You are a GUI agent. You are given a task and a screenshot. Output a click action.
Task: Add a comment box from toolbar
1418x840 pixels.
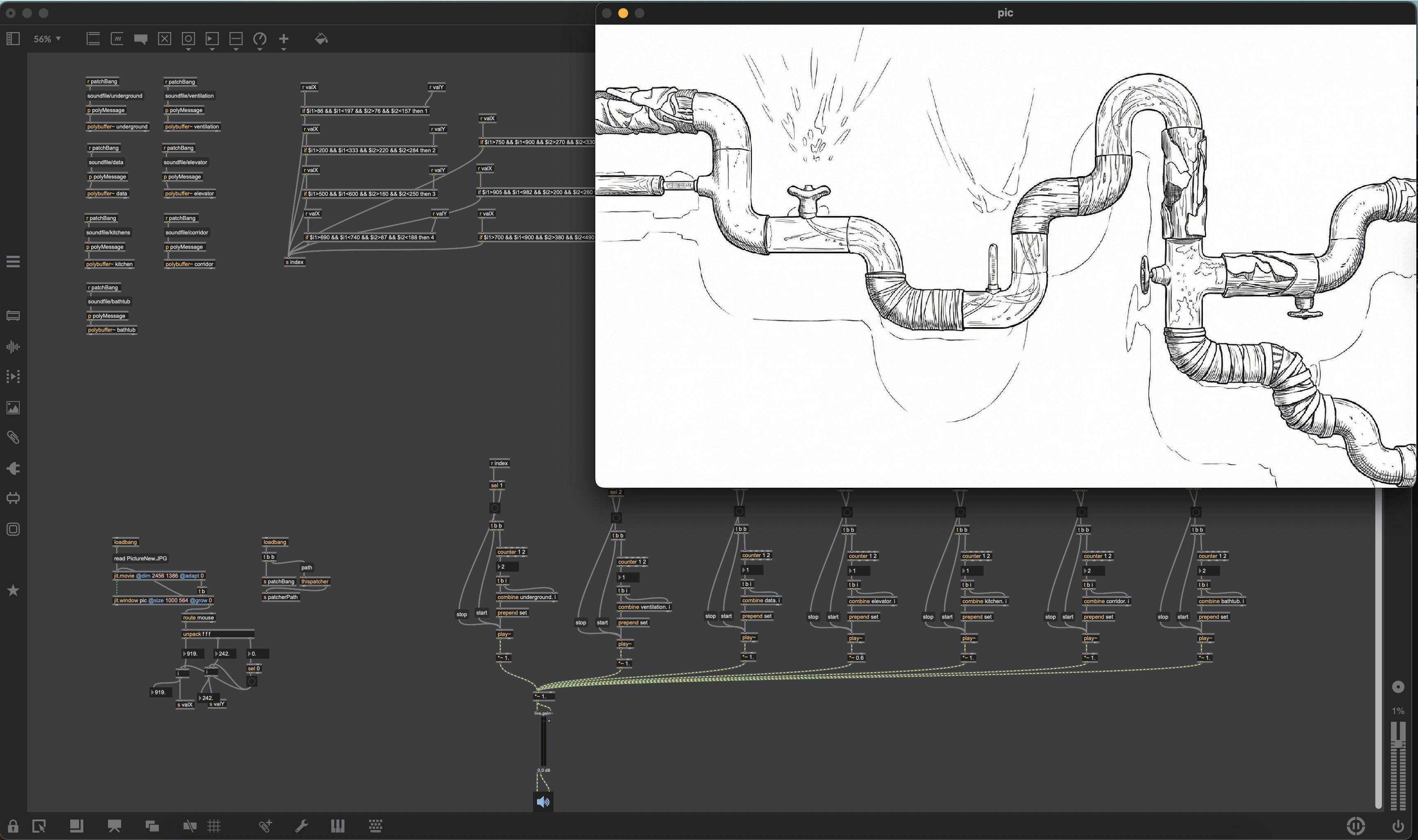tap(141, 39)
